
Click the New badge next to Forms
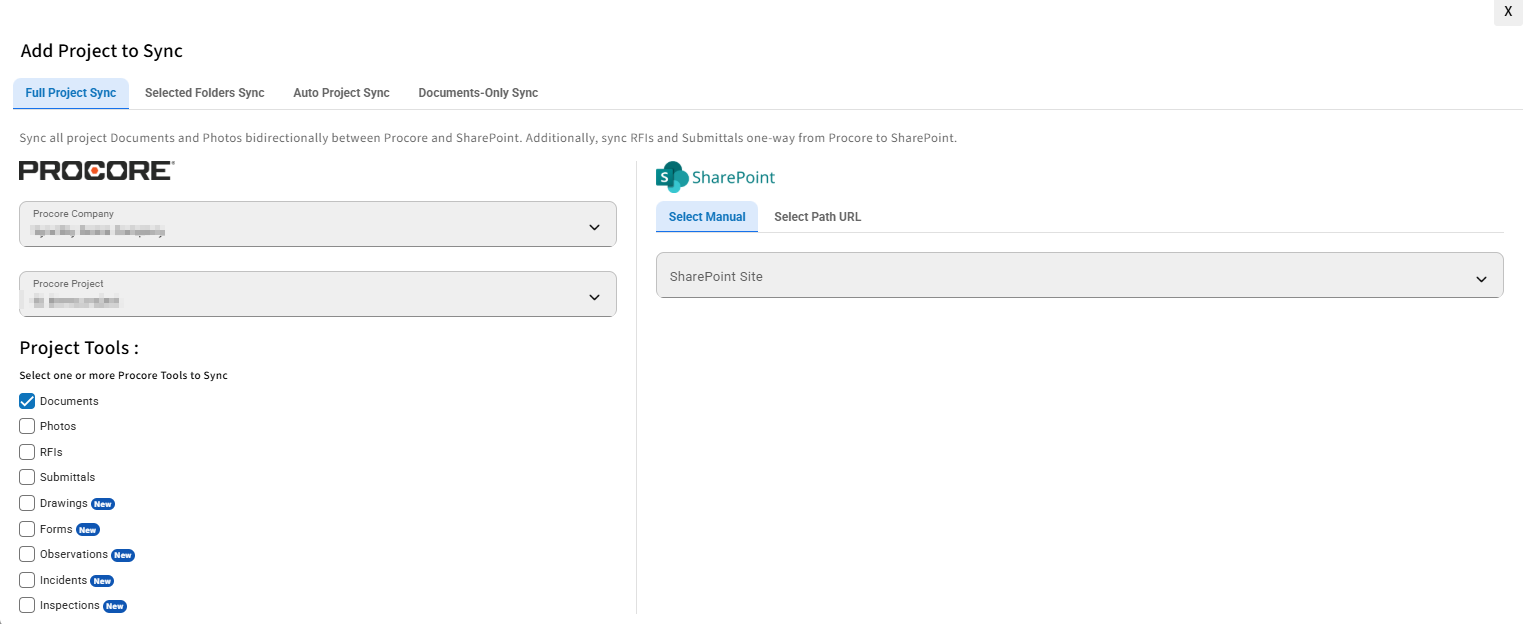point(88,530)
